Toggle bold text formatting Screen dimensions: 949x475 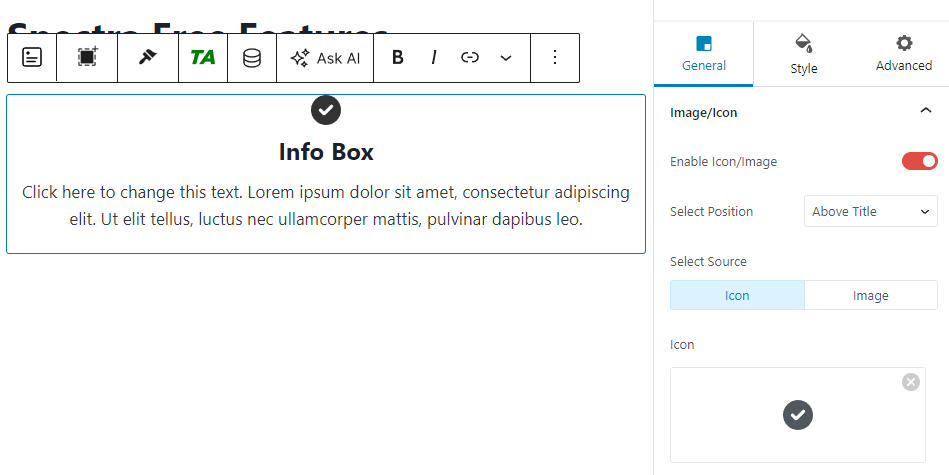click(398, 58)
